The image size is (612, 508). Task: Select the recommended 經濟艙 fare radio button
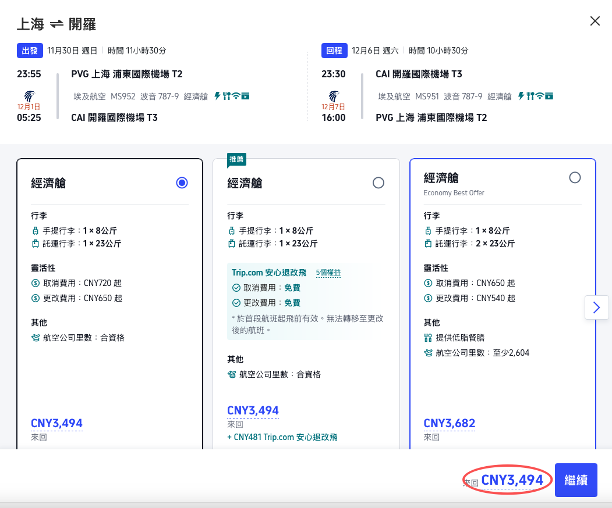click(378, 183)
